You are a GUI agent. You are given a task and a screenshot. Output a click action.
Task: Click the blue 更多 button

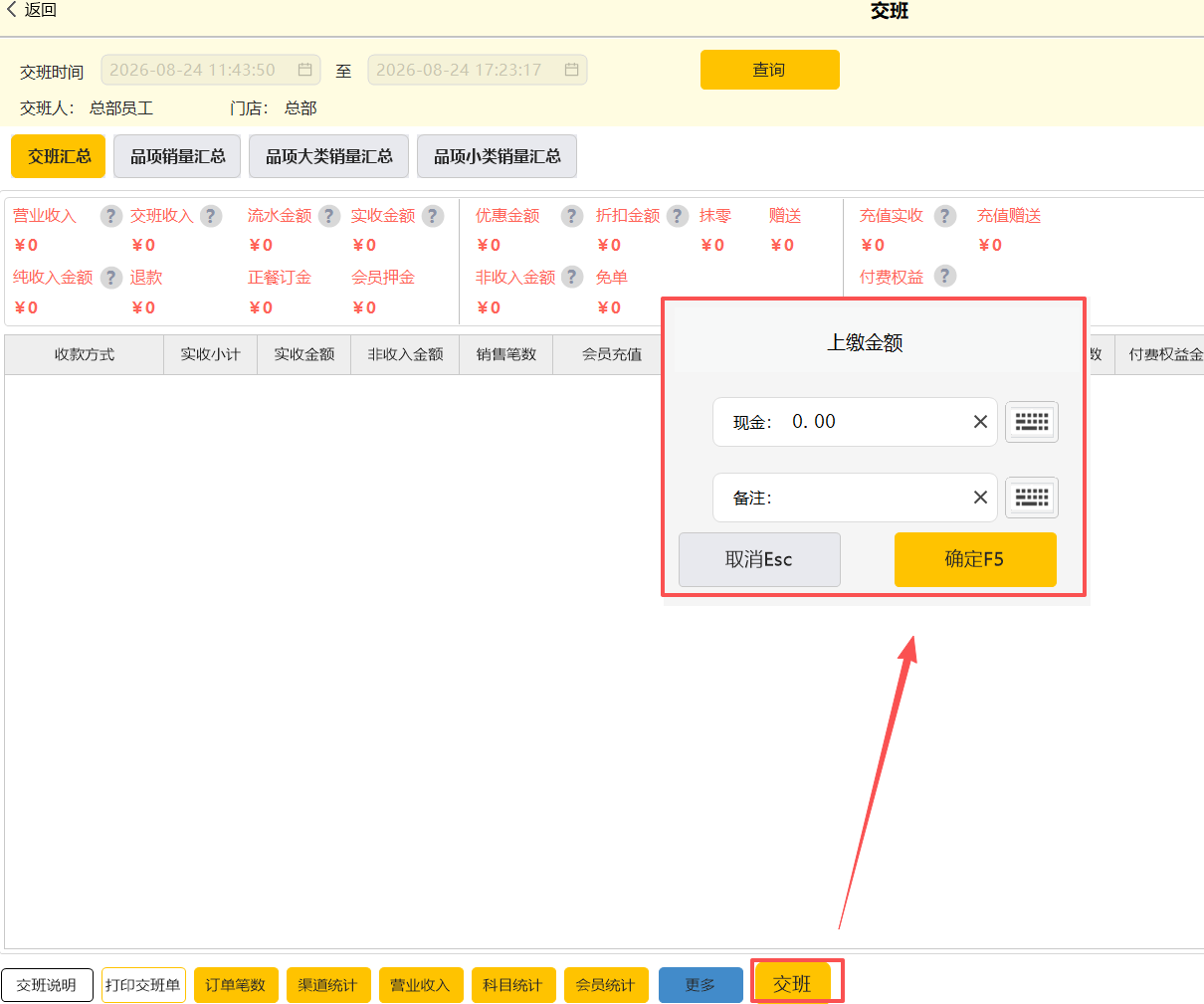701,985
